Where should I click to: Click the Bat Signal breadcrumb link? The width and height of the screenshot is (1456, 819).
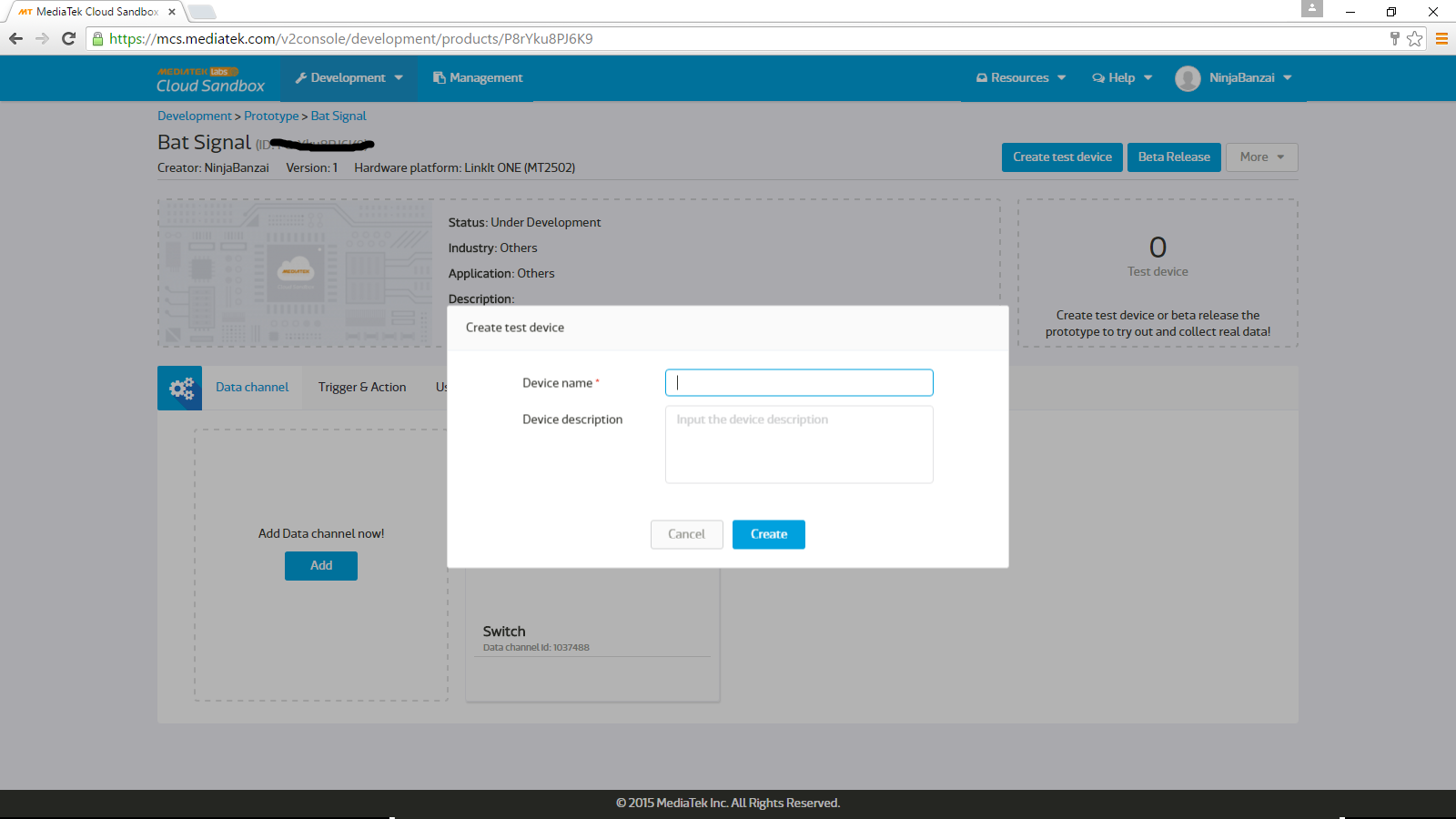click(339, 116)
